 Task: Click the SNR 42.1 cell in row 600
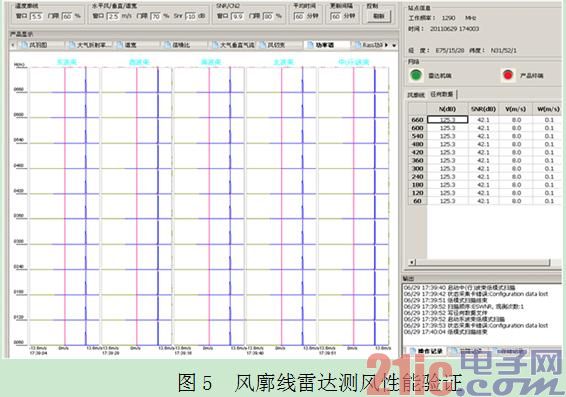tap(483, 128)
